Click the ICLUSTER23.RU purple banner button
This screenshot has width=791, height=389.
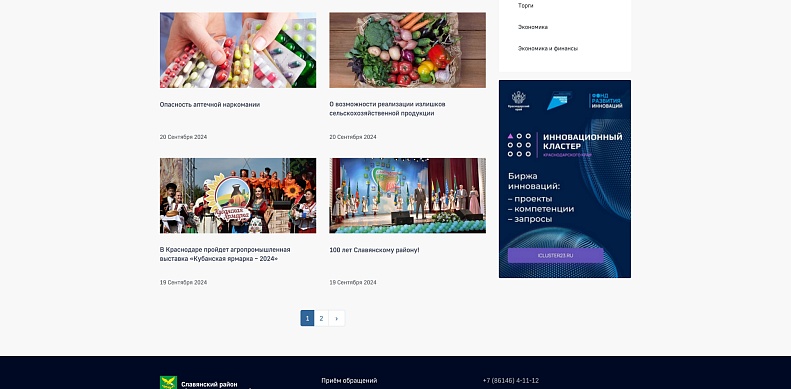[x=555, y=255]
